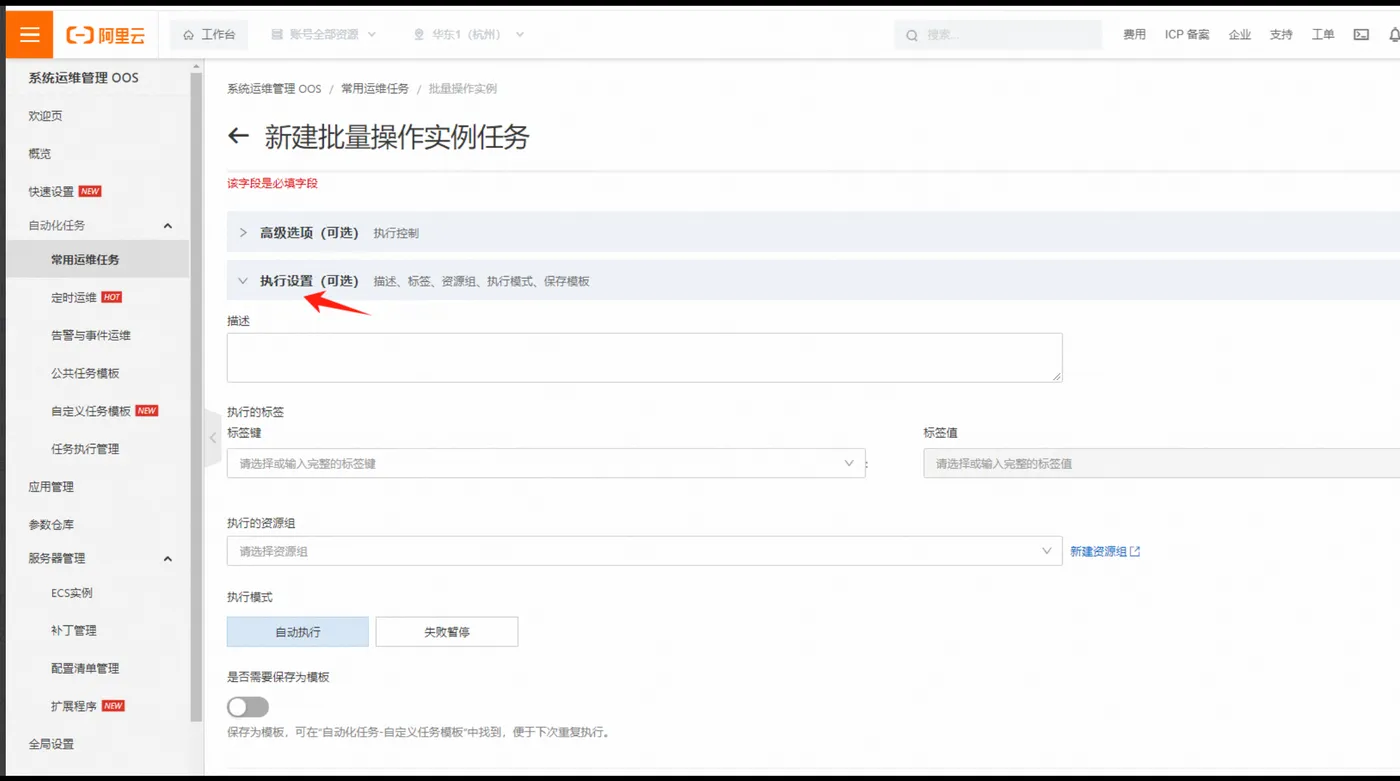Screen dimensions: 1400x781
Task: Open the notifications bell
Action: [1393, 35]
